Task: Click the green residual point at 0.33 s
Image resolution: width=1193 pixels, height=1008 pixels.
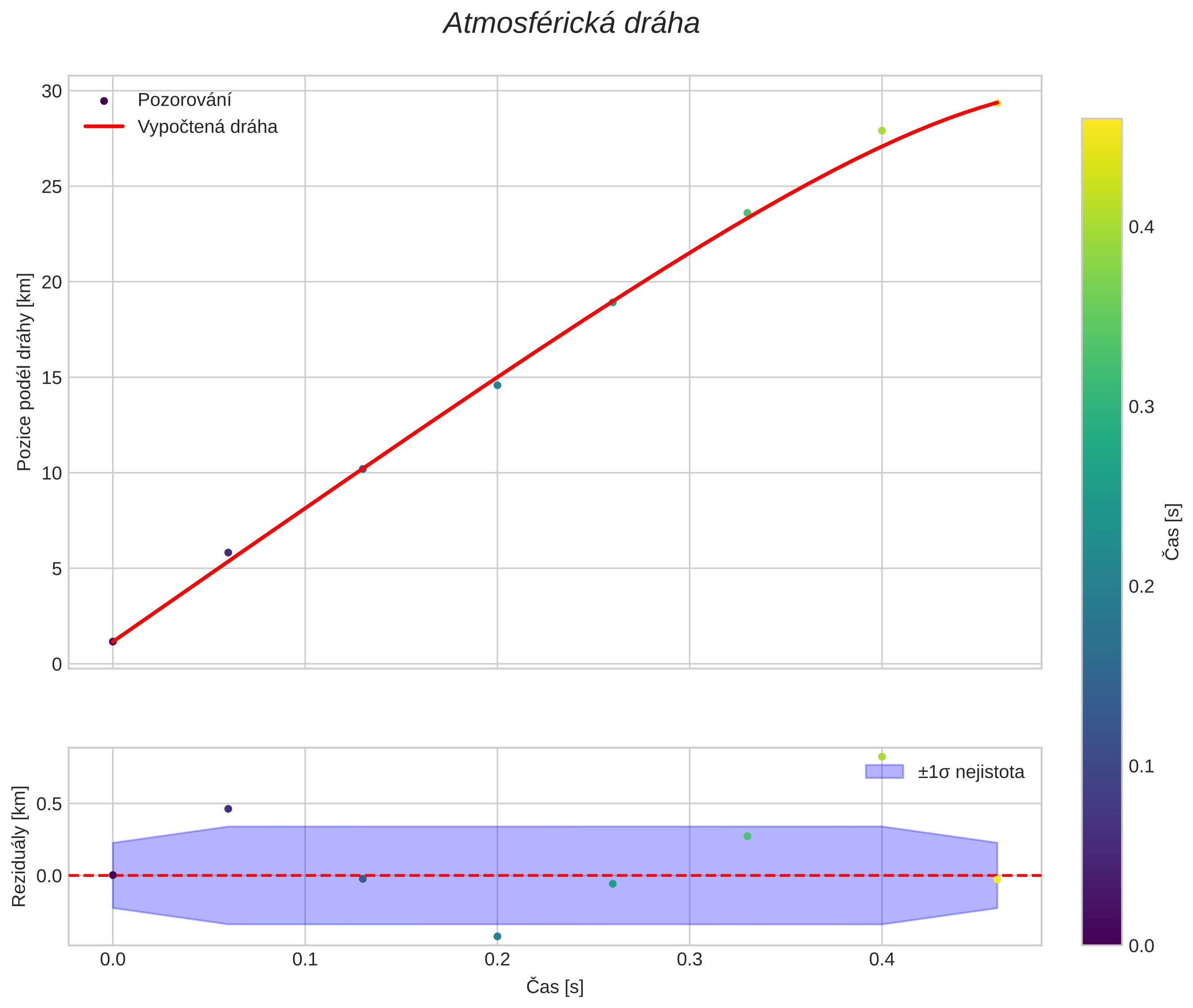Action: 747,836
